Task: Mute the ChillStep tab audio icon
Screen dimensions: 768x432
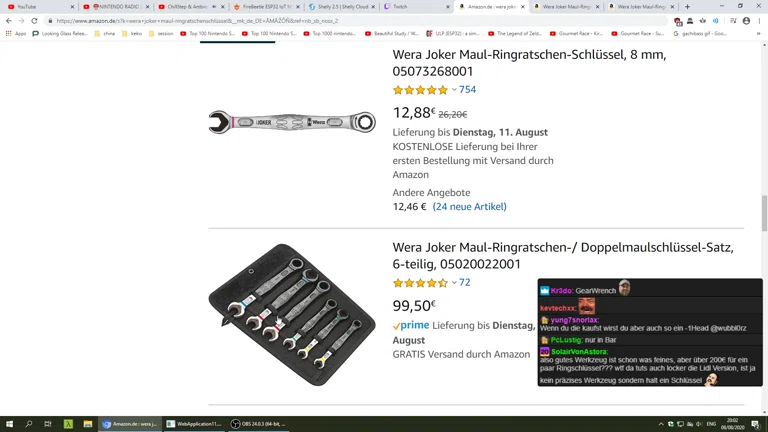Action: 214,7
